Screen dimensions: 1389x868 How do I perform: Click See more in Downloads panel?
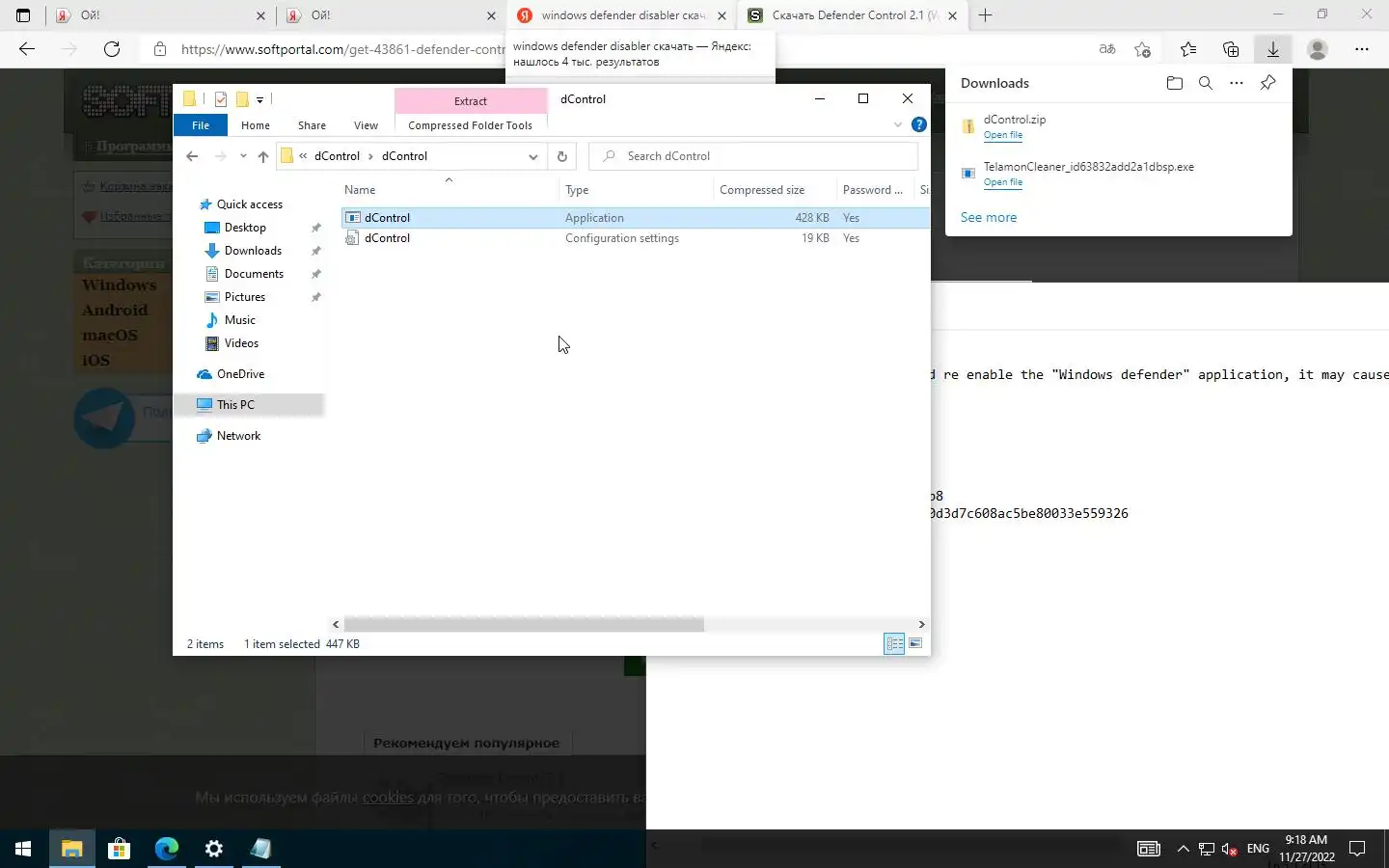click(989, 217)
